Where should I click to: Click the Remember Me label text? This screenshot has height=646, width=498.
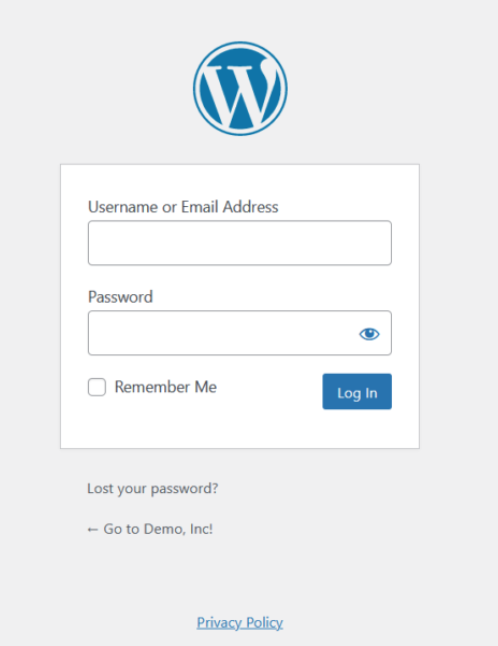(166, 387)
